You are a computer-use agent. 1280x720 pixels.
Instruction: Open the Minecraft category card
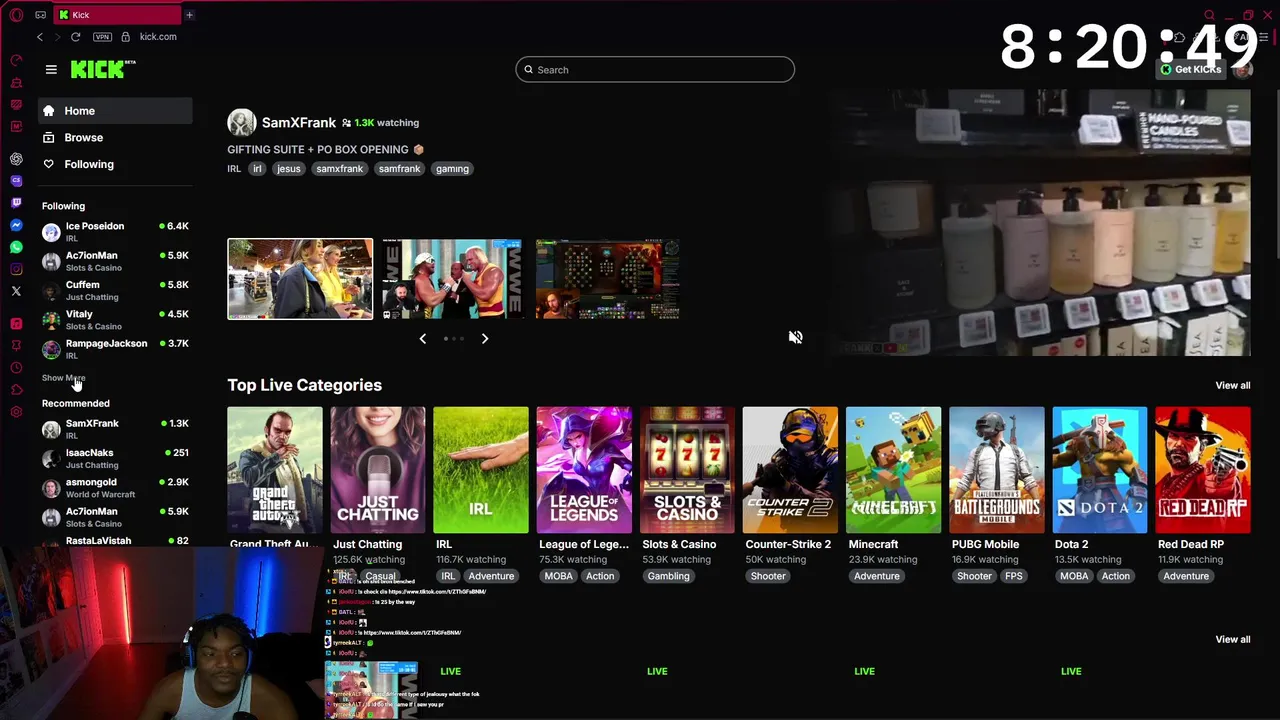tap(893, 470)
